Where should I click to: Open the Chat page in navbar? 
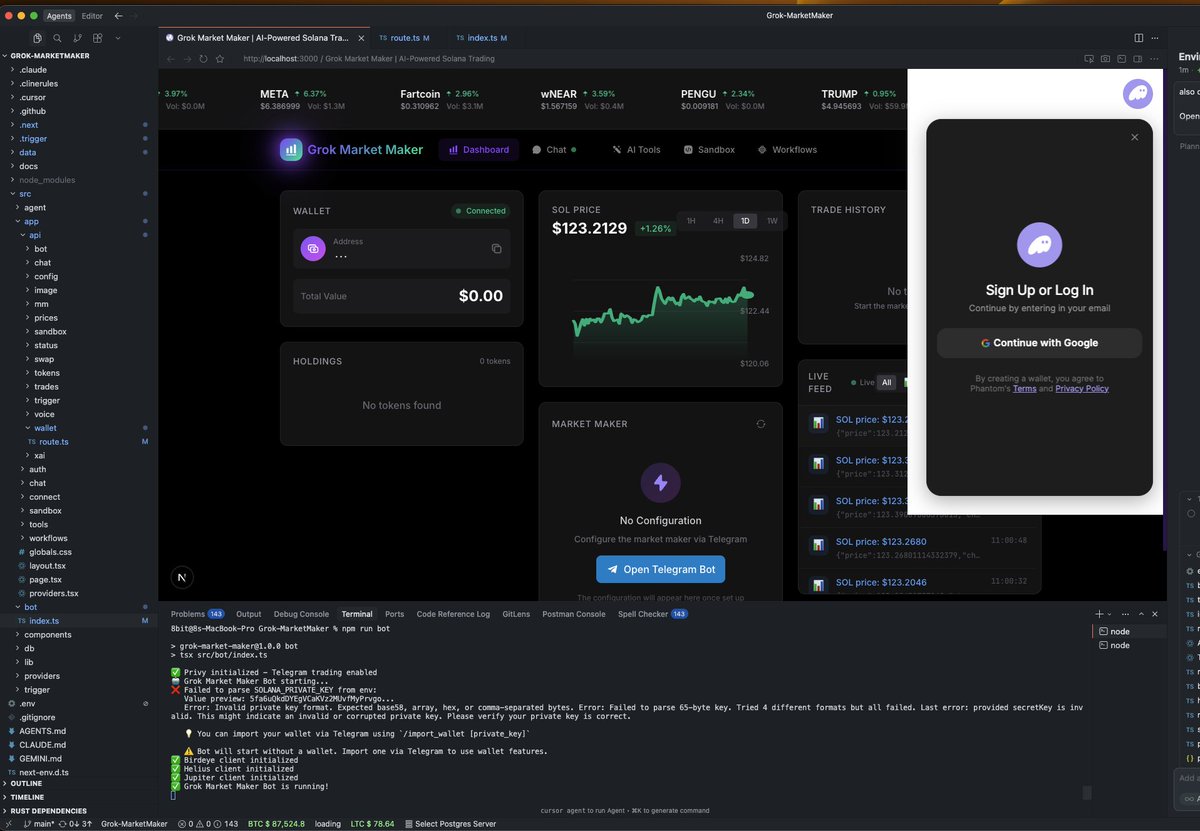(556, 150)
